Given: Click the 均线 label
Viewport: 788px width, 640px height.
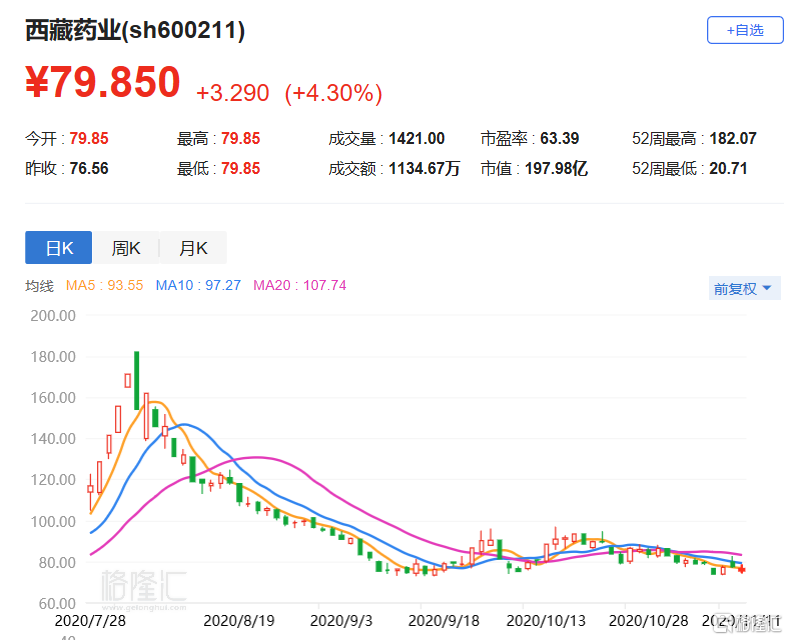Looking at the screenshot, I should (39, 286).
